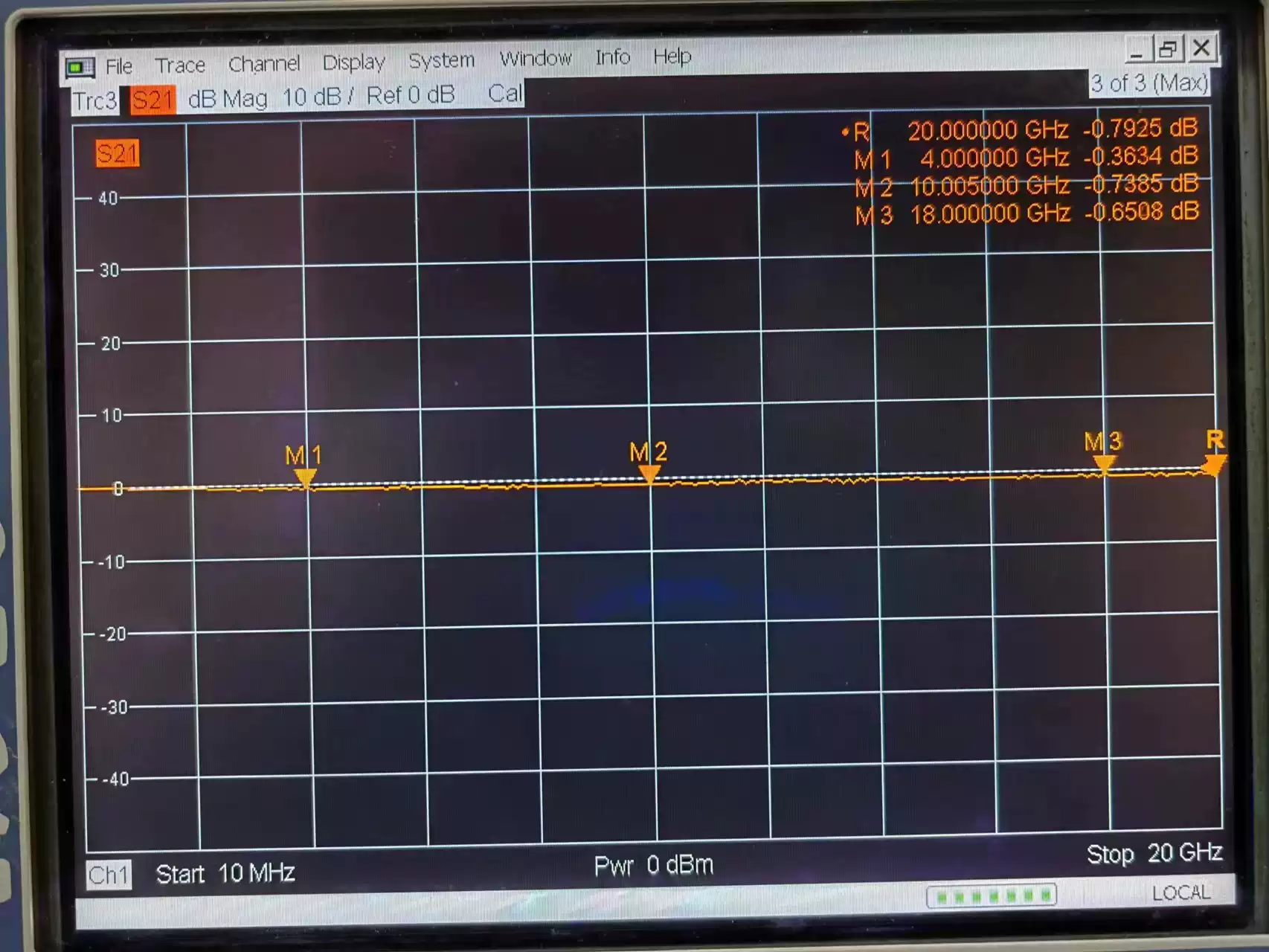
Task: Click the analyzer application icon in menu bar
Action: tap(80, 68)
